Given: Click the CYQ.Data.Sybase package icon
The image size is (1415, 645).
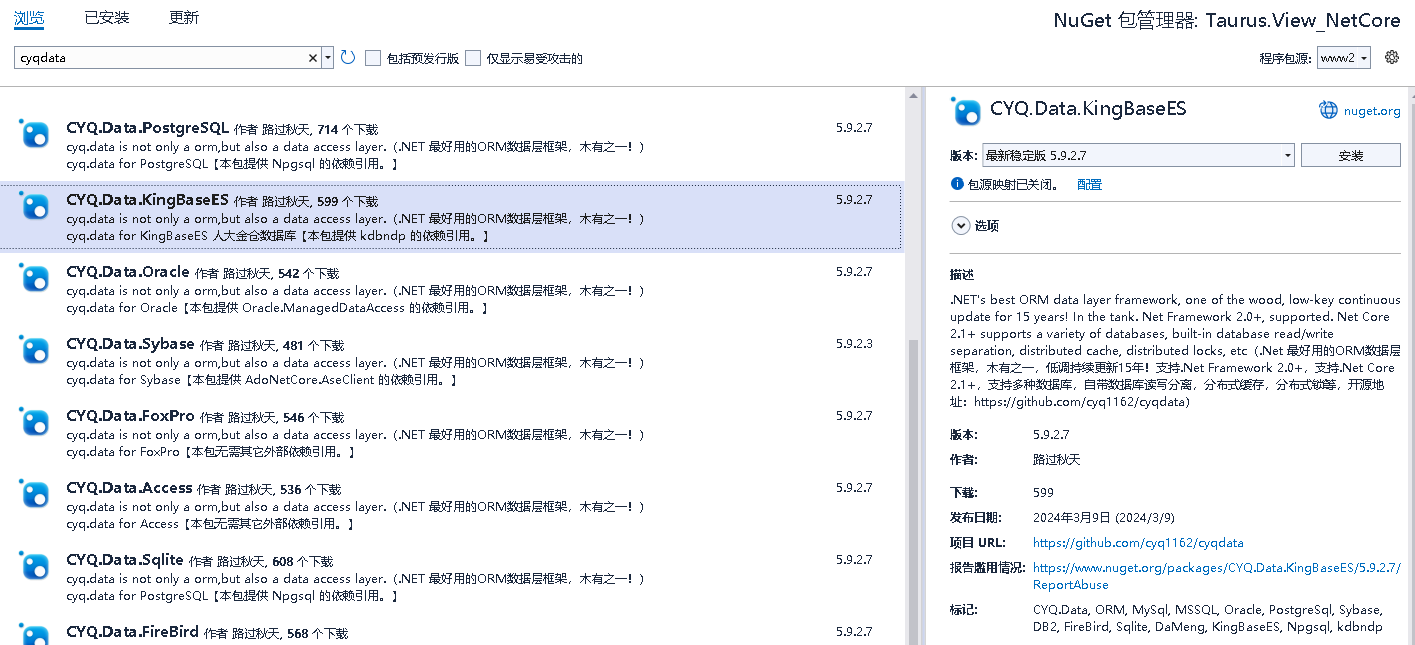Looking at the screenshot, I should [35, 350].
